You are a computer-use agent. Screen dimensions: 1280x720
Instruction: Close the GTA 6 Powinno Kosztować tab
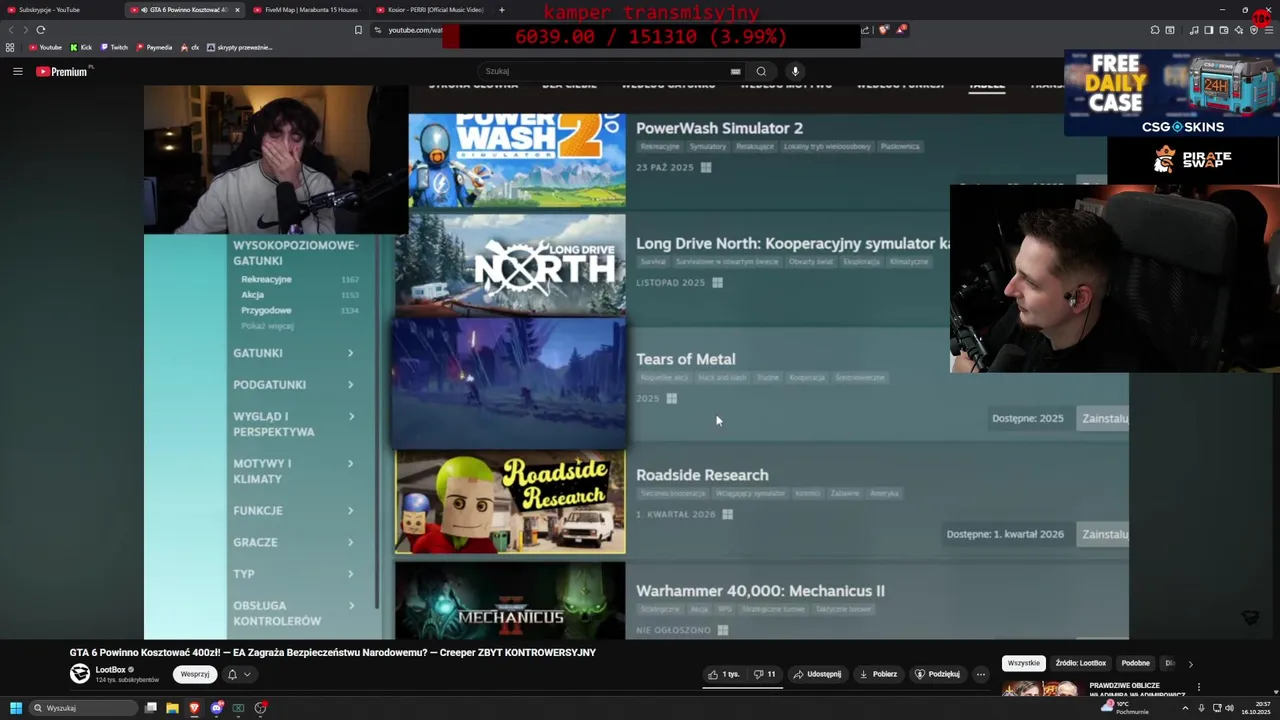[x=237, y=10]
